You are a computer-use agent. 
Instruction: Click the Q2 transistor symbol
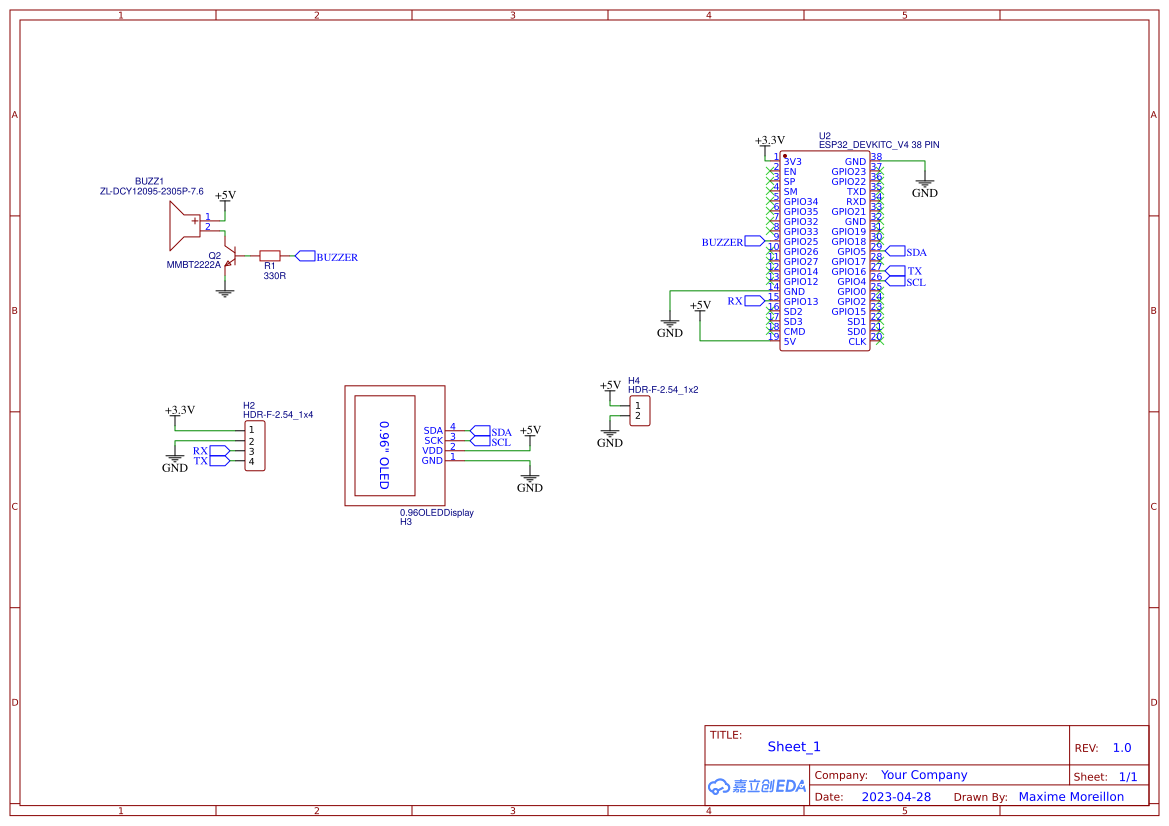click(x=230, y=256)
